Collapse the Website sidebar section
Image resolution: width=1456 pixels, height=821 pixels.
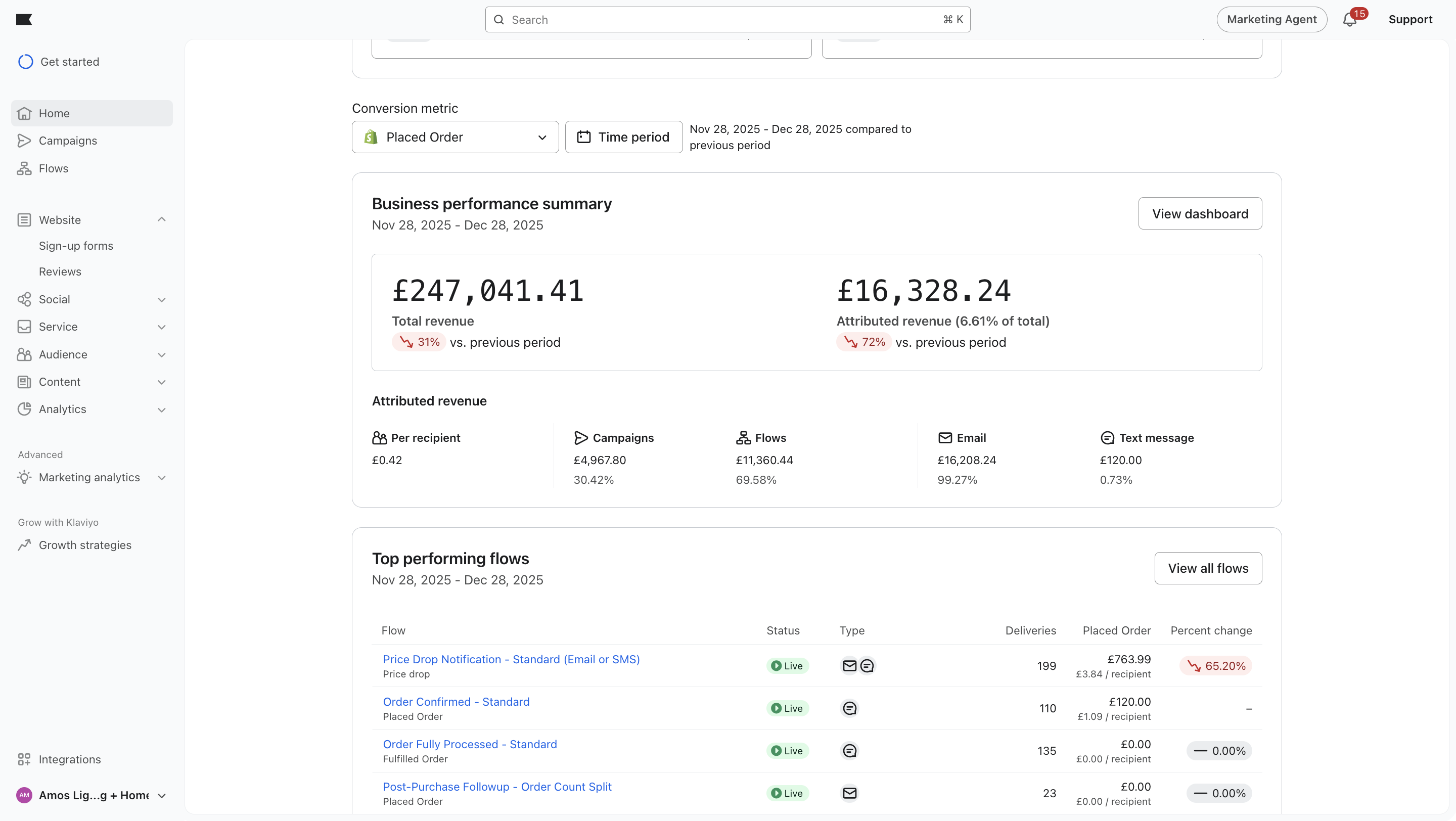coord(162,220)
